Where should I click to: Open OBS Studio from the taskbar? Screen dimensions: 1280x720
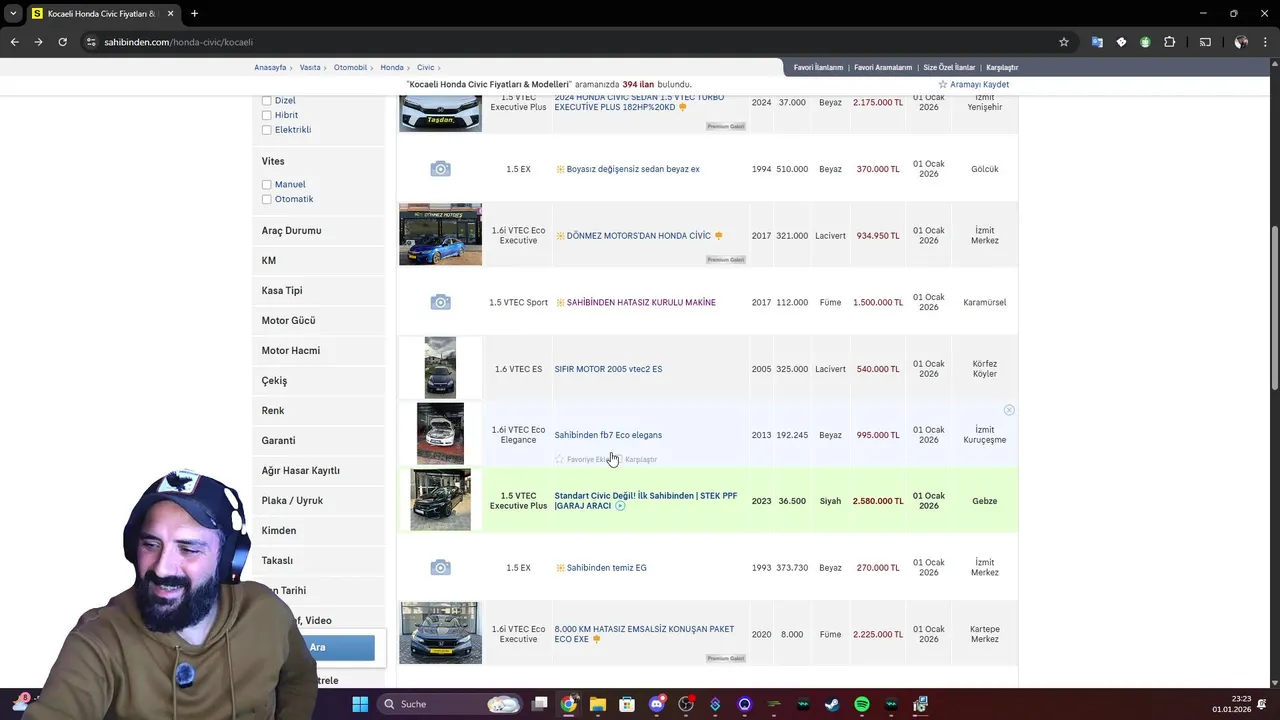click(686, 704)
